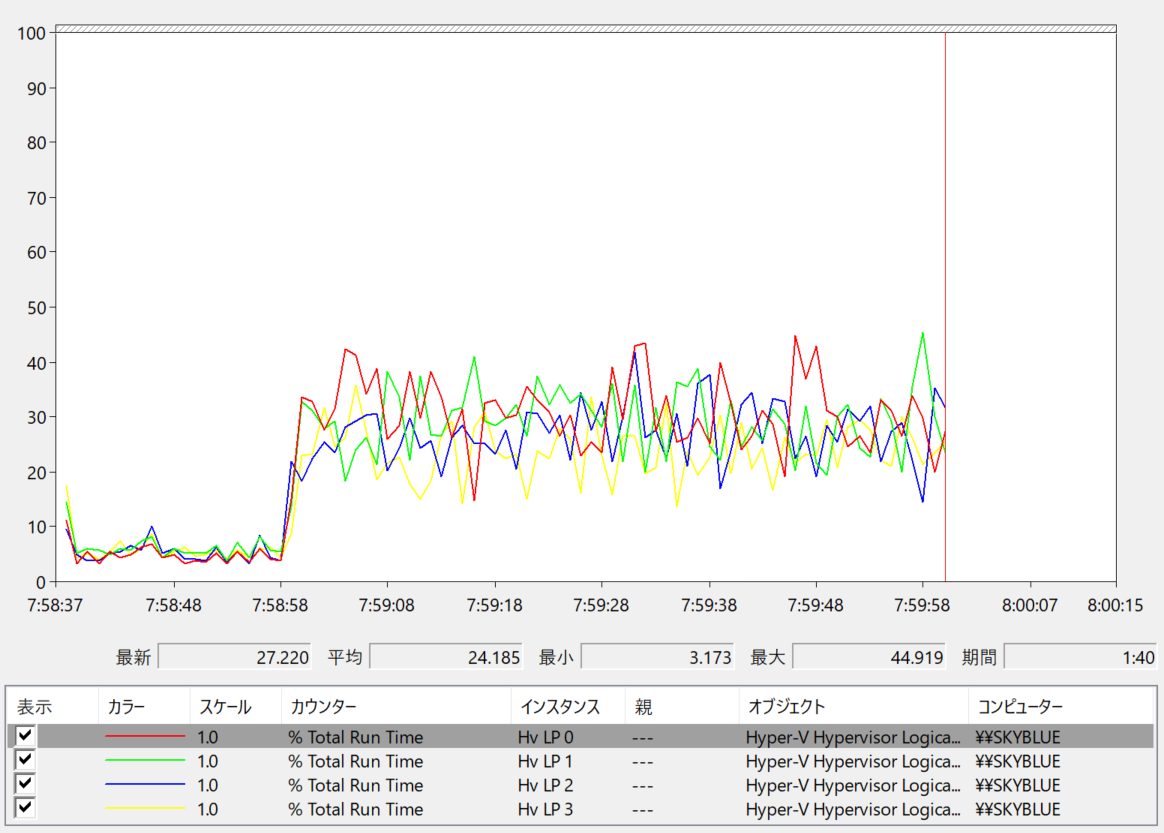The height and width of the screenshot is (833, 1164).
Task: Uncheck the Hv LP 1 display checkbox
Action: point(24,760)
